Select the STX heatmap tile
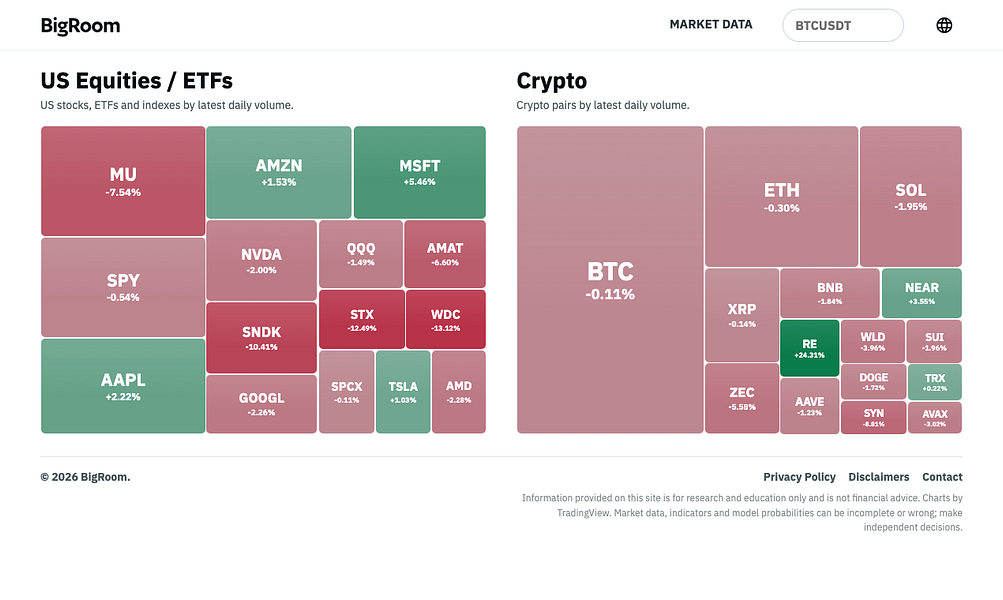Viewport: 1003px width, 600px height. 361,319
